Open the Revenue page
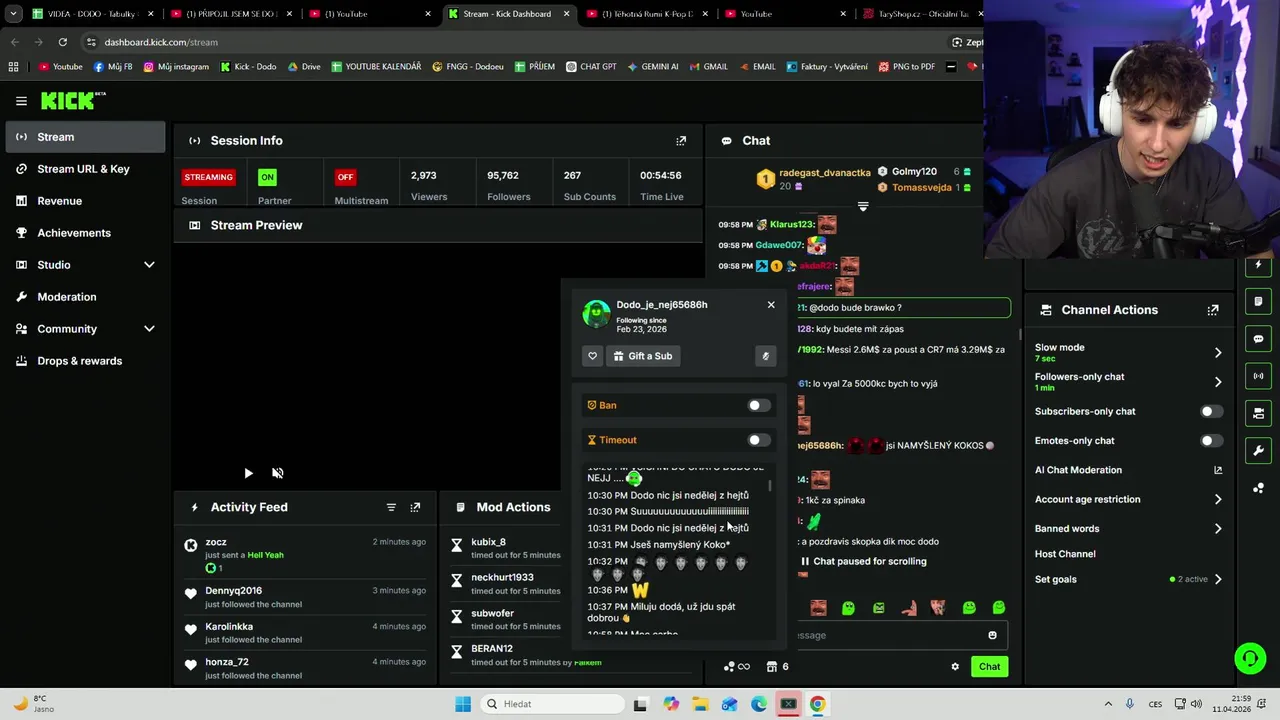 coord(86,201)
